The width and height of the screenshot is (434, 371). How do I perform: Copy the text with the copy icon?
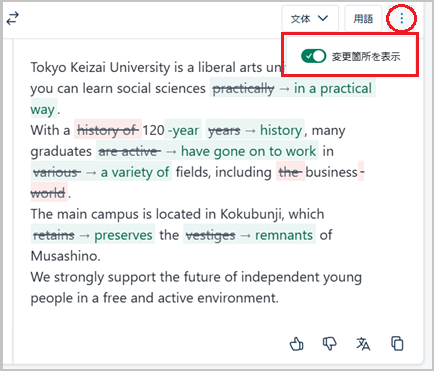(x=397, y=344)
